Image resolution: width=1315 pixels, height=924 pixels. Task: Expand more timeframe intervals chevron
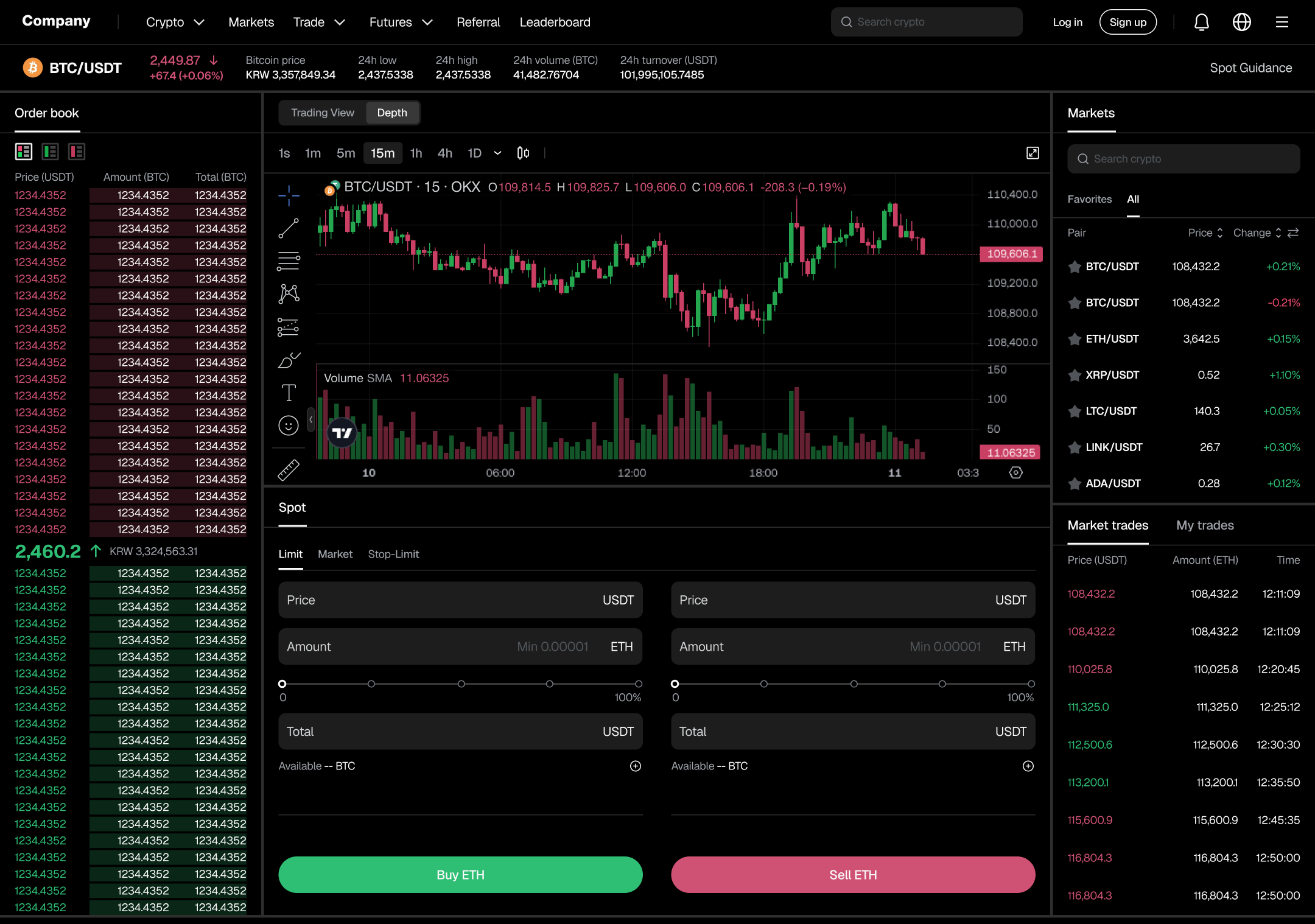point(497,153)
